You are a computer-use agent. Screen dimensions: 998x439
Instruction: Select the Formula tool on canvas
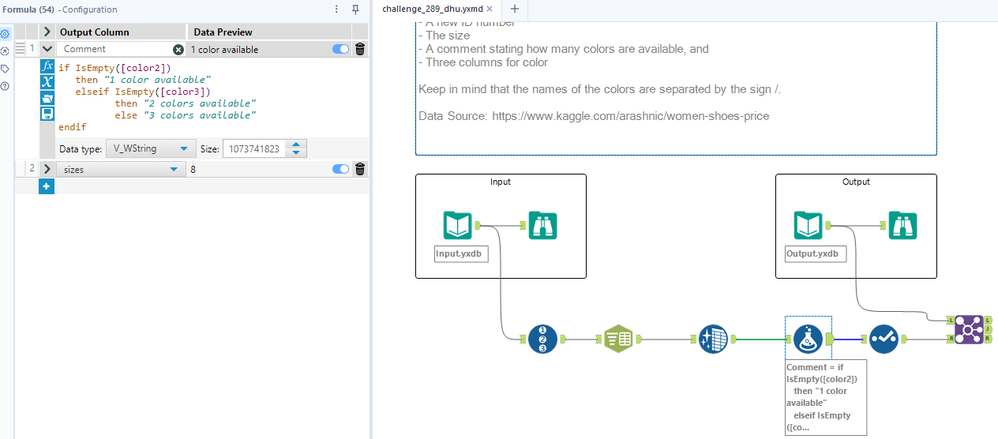click(x=808, y=339)
